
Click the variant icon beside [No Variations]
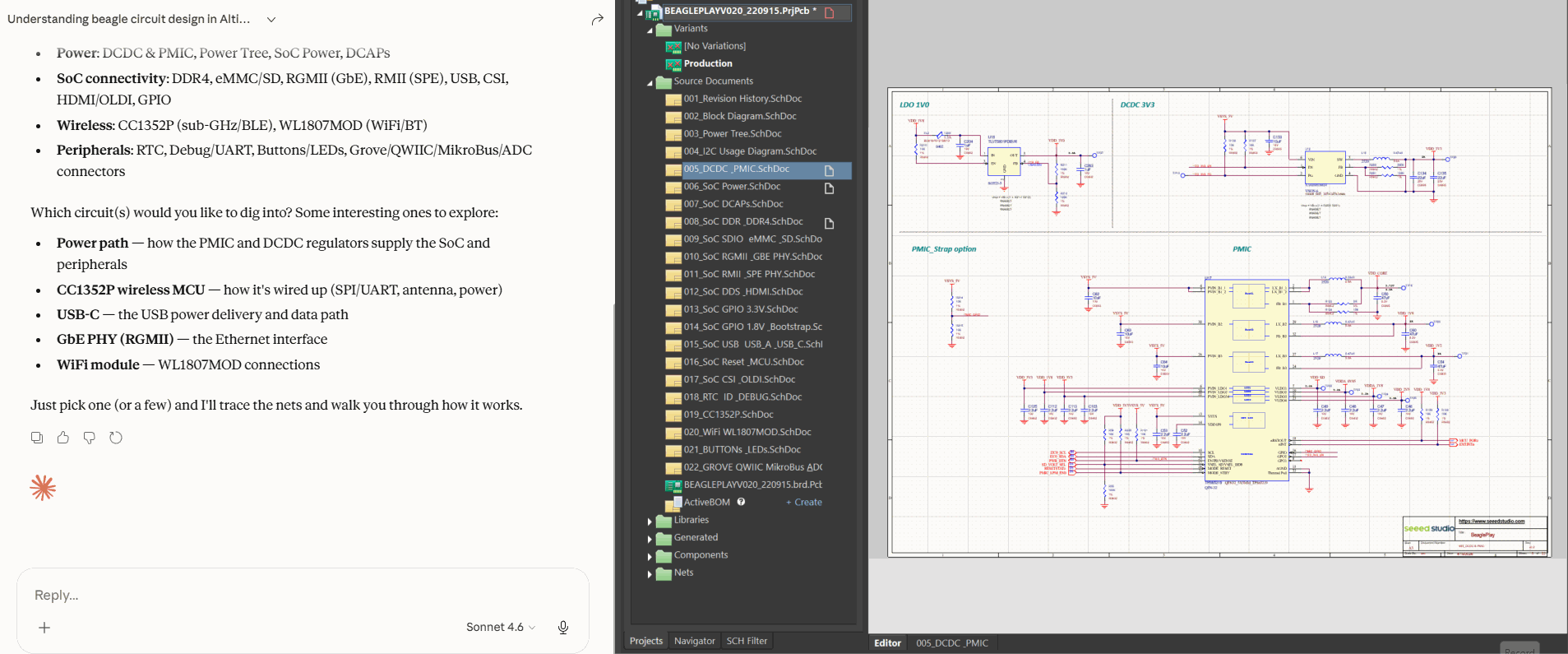673,47
